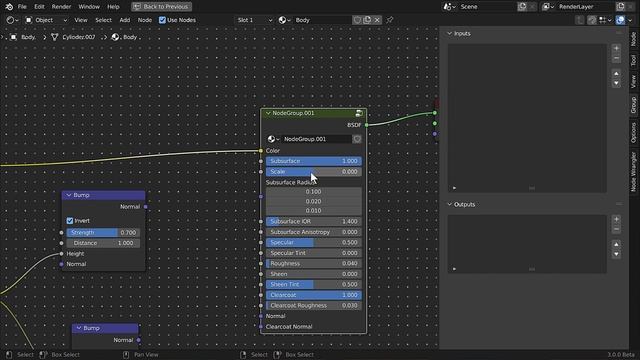The width and height of the screenshot is (640, 360).
Task: Open the overlay options dropdown arrow
Action: 630,20
